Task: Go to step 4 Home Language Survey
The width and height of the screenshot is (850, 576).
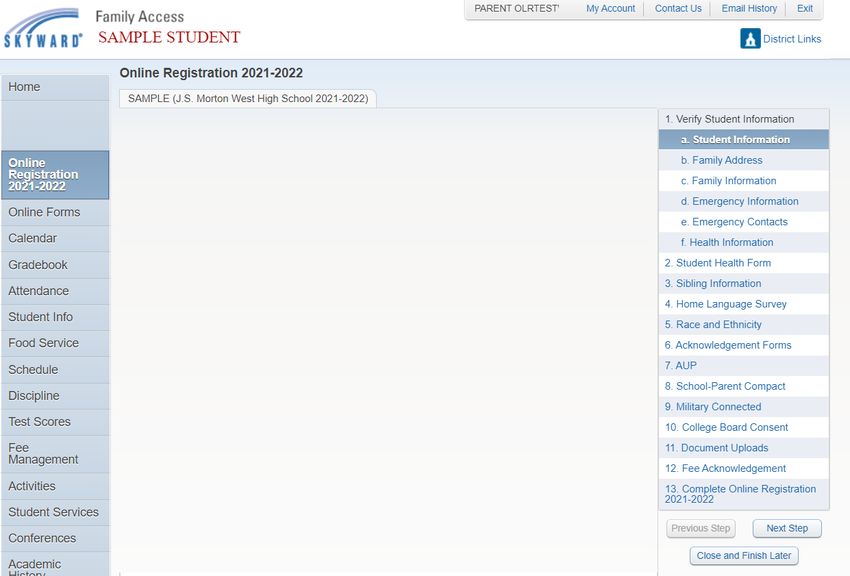Action: pos(725,304)
